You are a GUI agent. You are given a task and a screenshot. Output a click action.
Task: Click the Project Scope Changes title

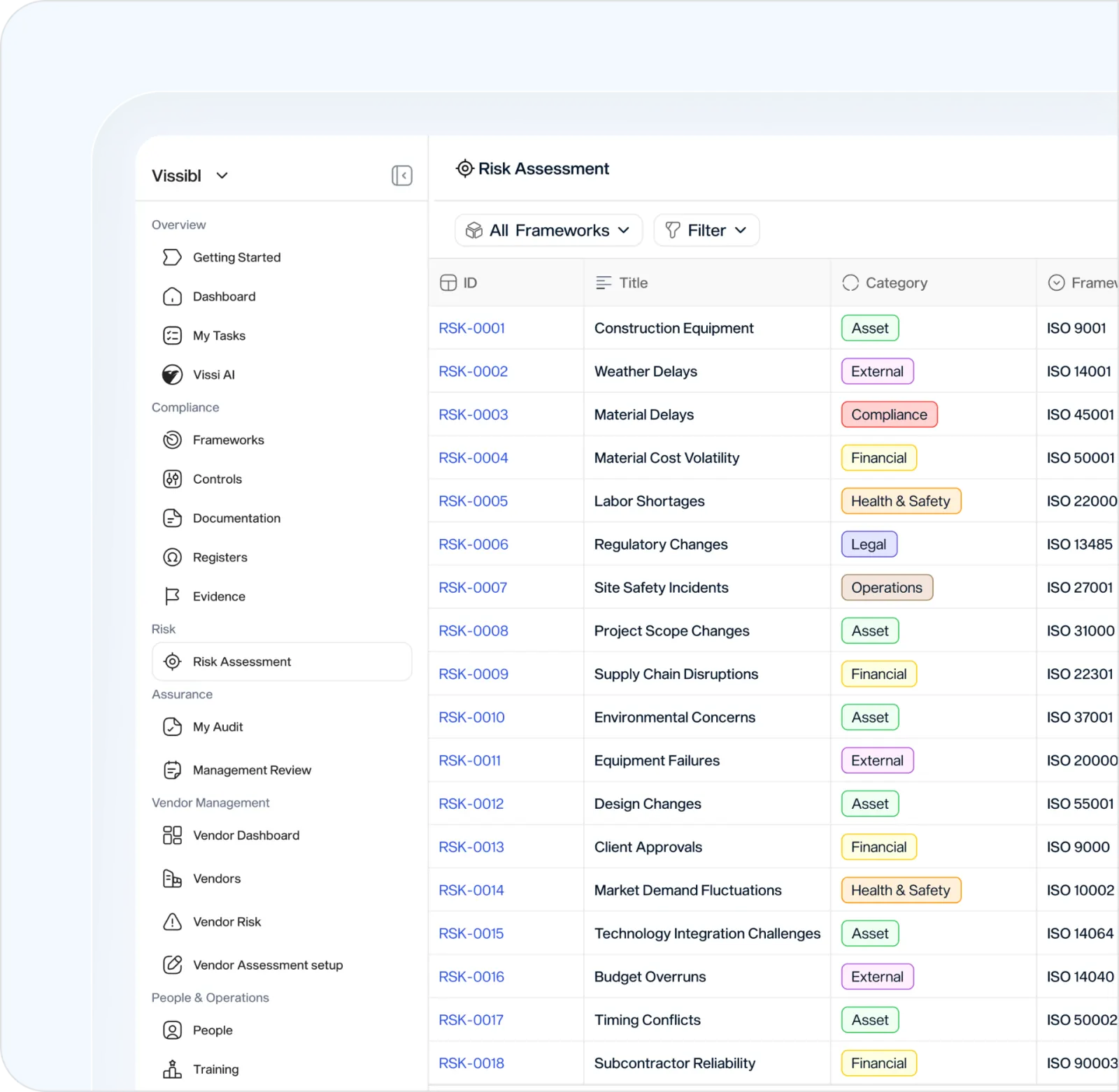pos(671,631)
